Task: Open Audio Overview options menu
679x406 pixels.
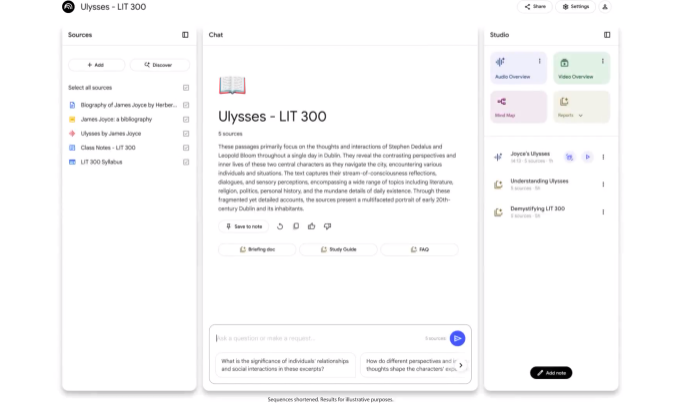Action: pyautogui.click(x=540, y=61)
